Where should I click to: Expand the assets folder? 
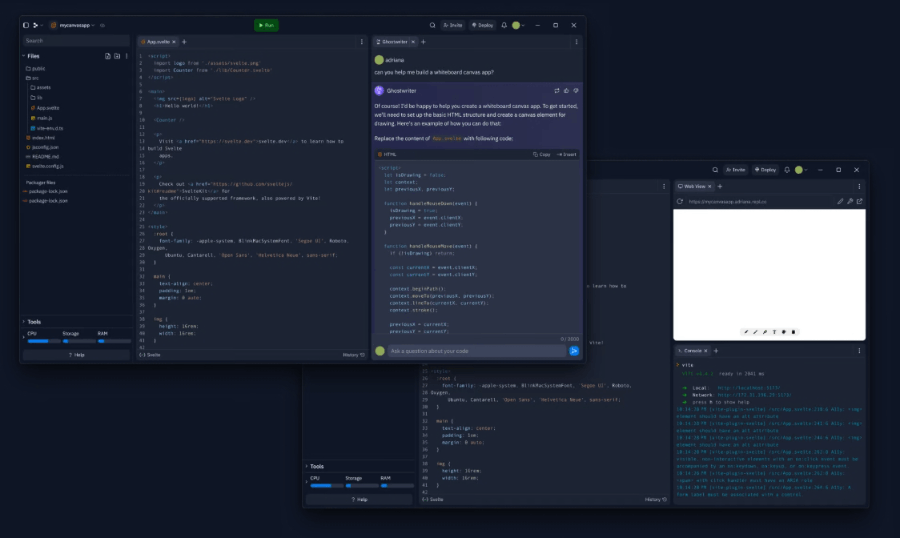40,87
